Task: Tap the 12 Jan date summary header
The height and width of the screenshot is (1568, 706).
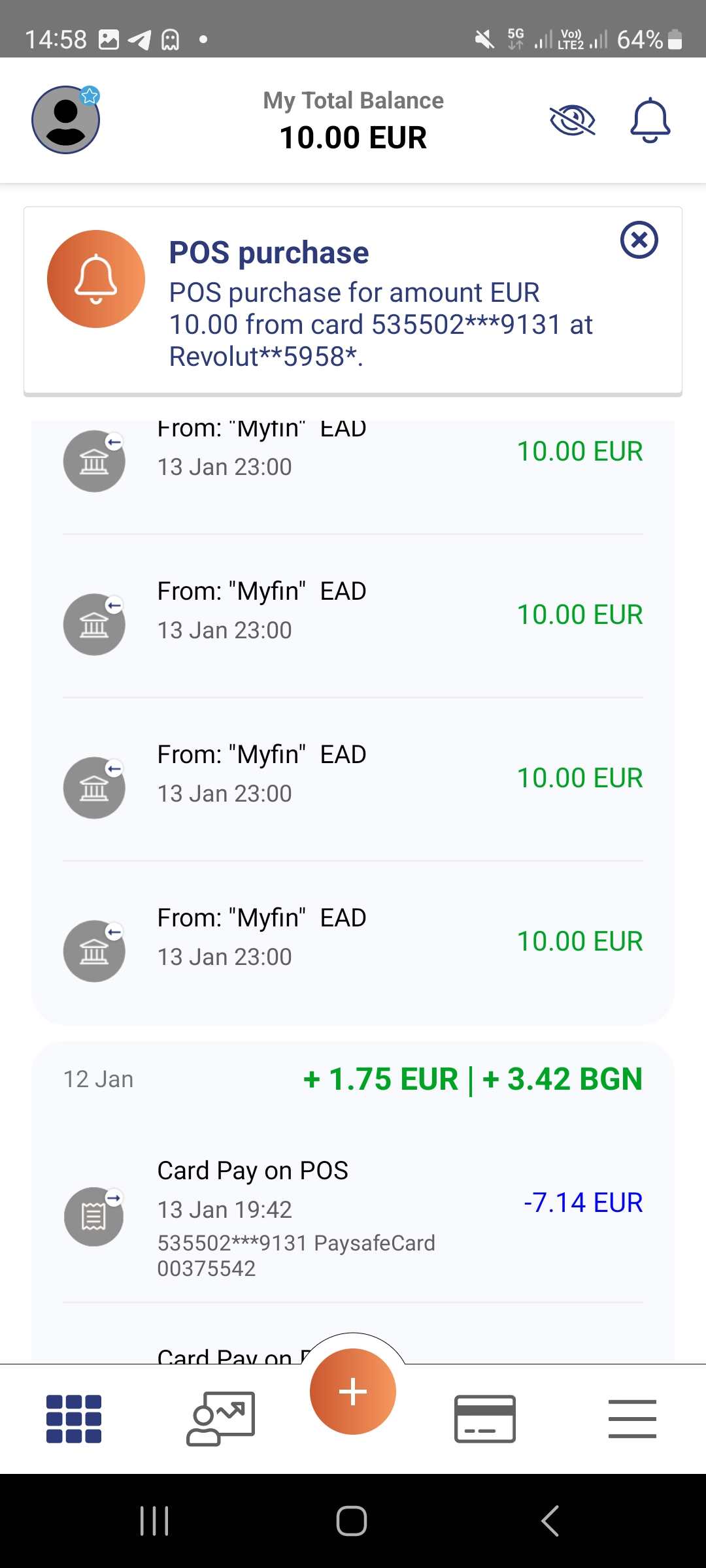Action: click(x=99, y=1079)
